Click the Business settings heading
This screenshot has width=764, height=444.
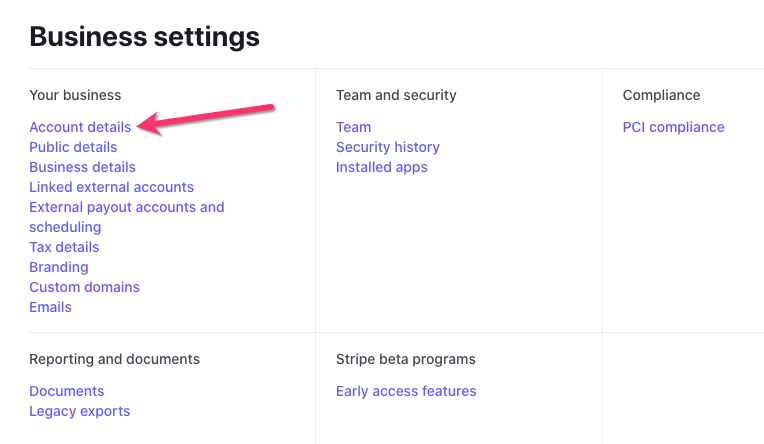144,37
